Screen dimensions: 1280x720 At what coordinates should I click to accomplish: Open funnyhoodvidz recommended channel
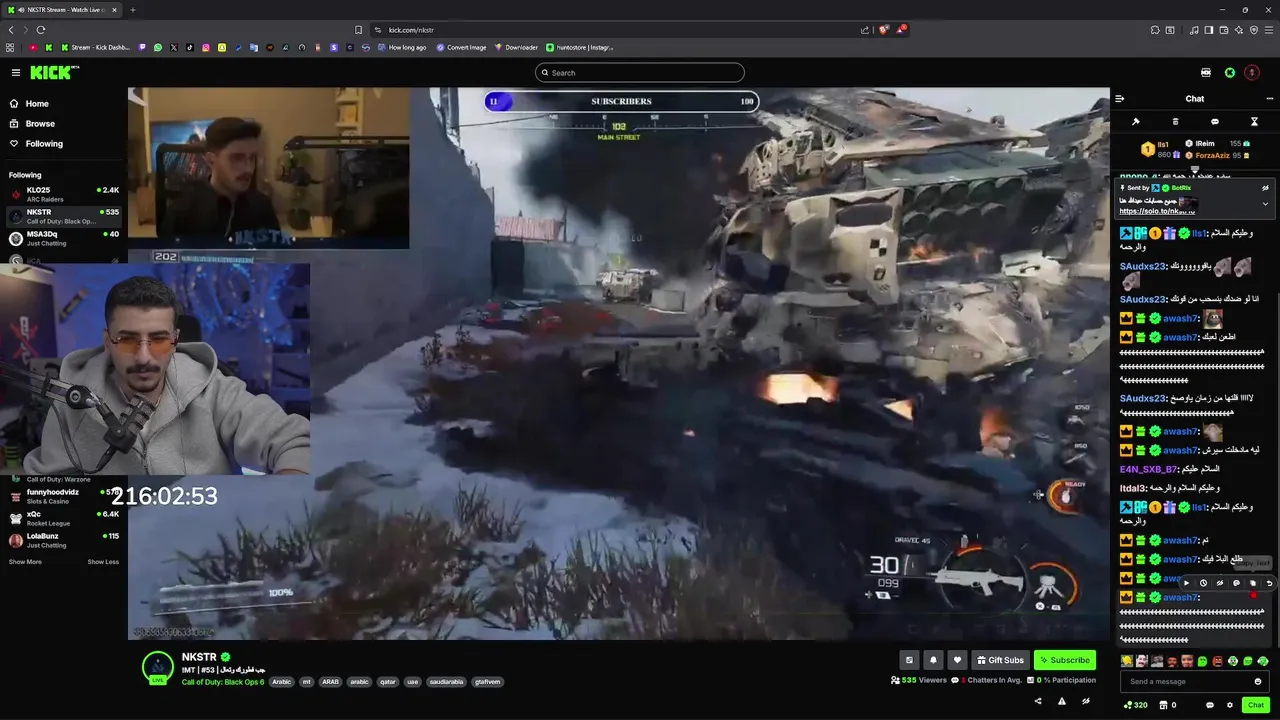pos(64,496)
